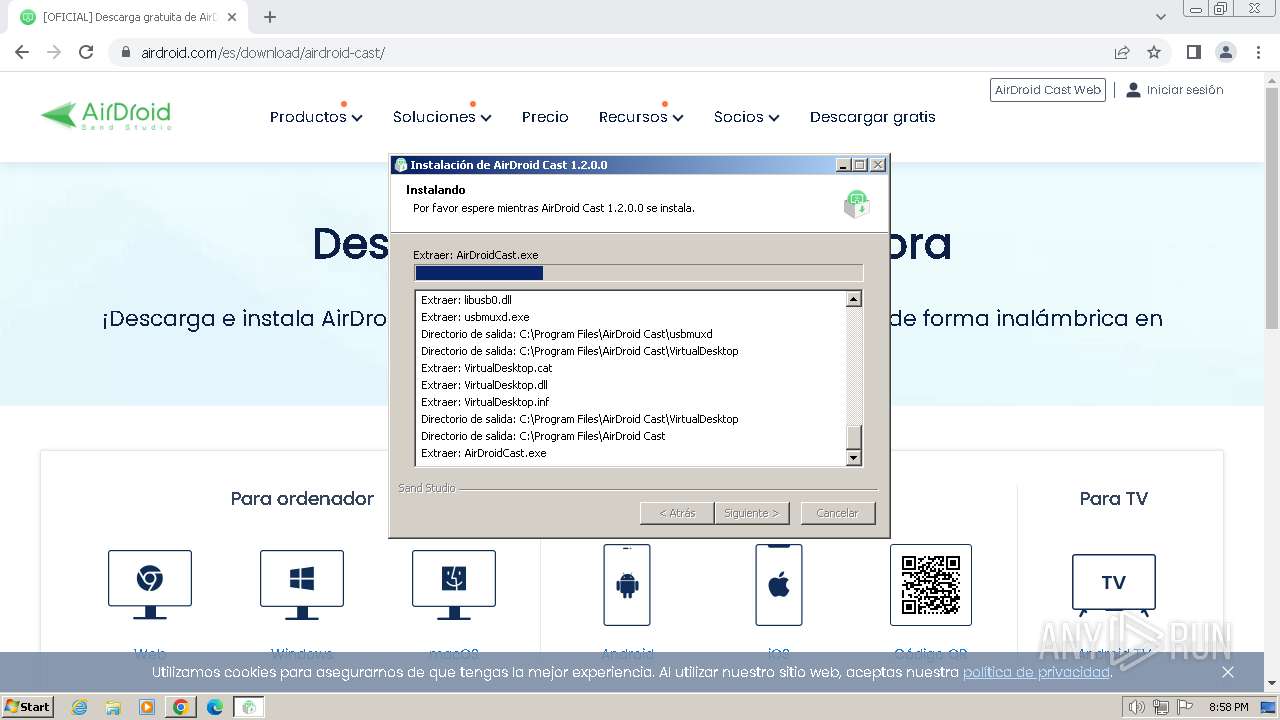Click the network tray icon
The width and height of the screenshot is (1280, 720).
point(1161,707)
